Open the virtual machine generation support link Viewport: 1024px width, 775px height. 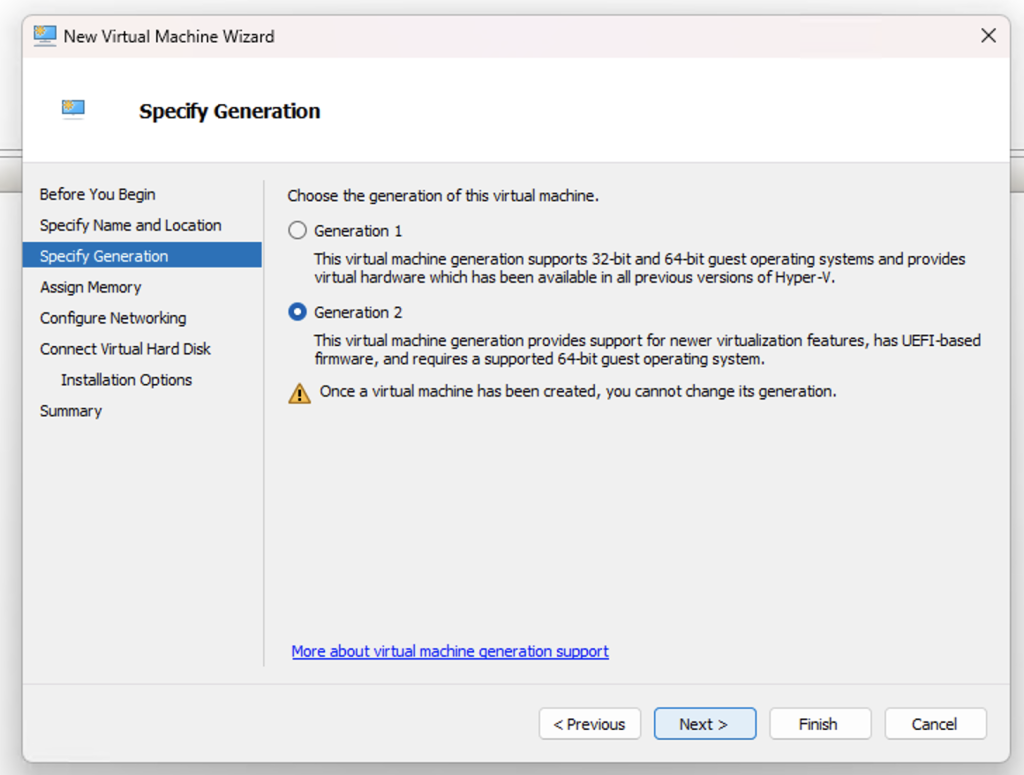point(450,651)
